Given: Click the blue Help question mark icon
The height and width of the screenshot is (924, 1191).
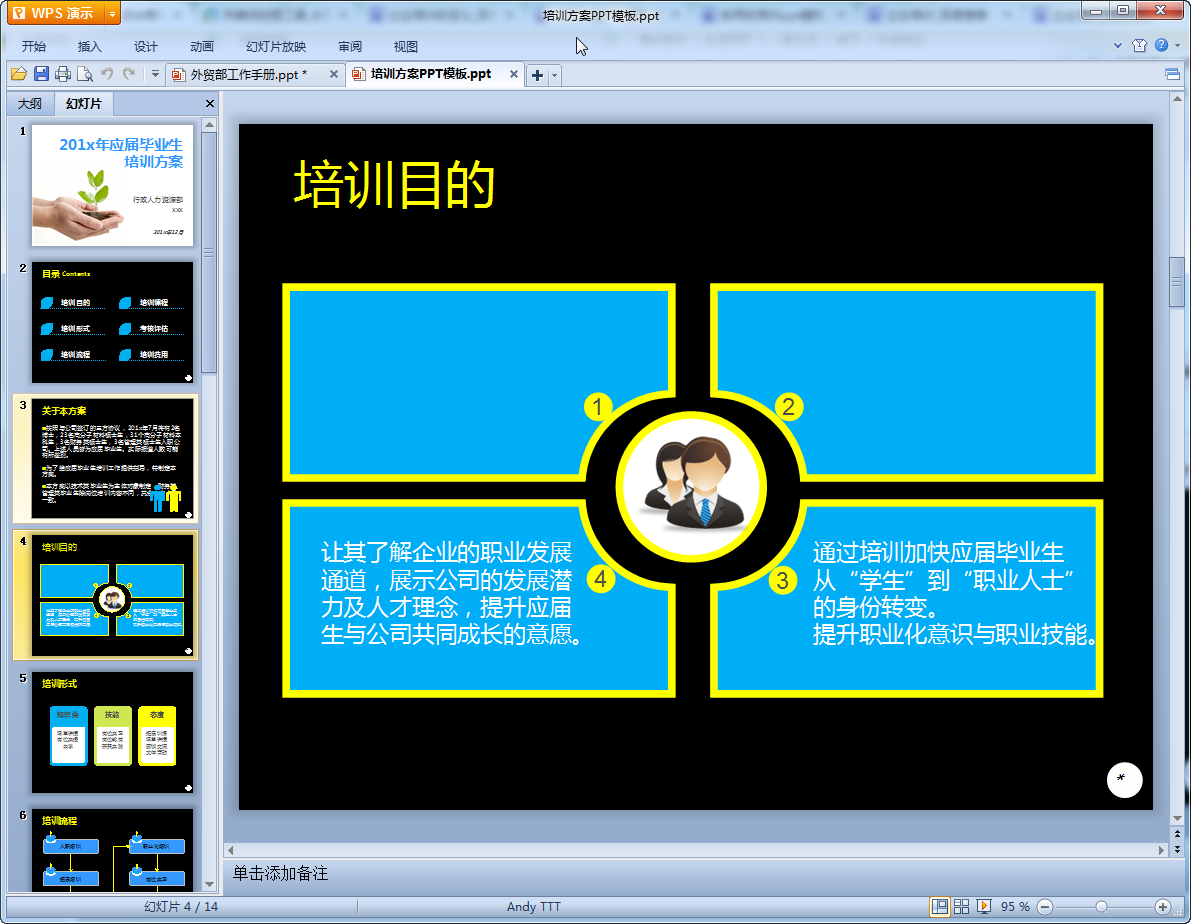Looking at the screenshot, I should coord(1160,46).
